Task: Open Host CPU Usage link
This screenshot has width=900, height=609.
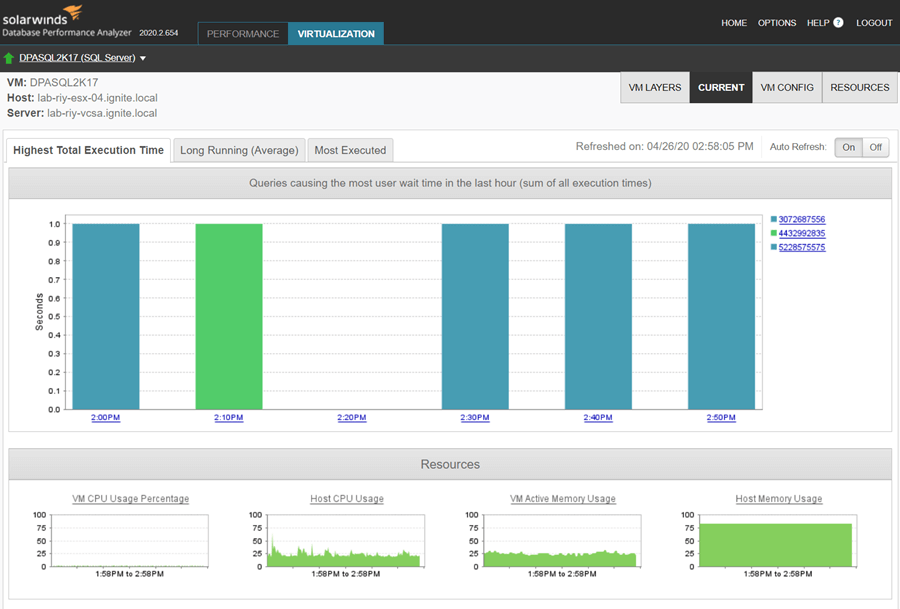Action: pos(347,499)
